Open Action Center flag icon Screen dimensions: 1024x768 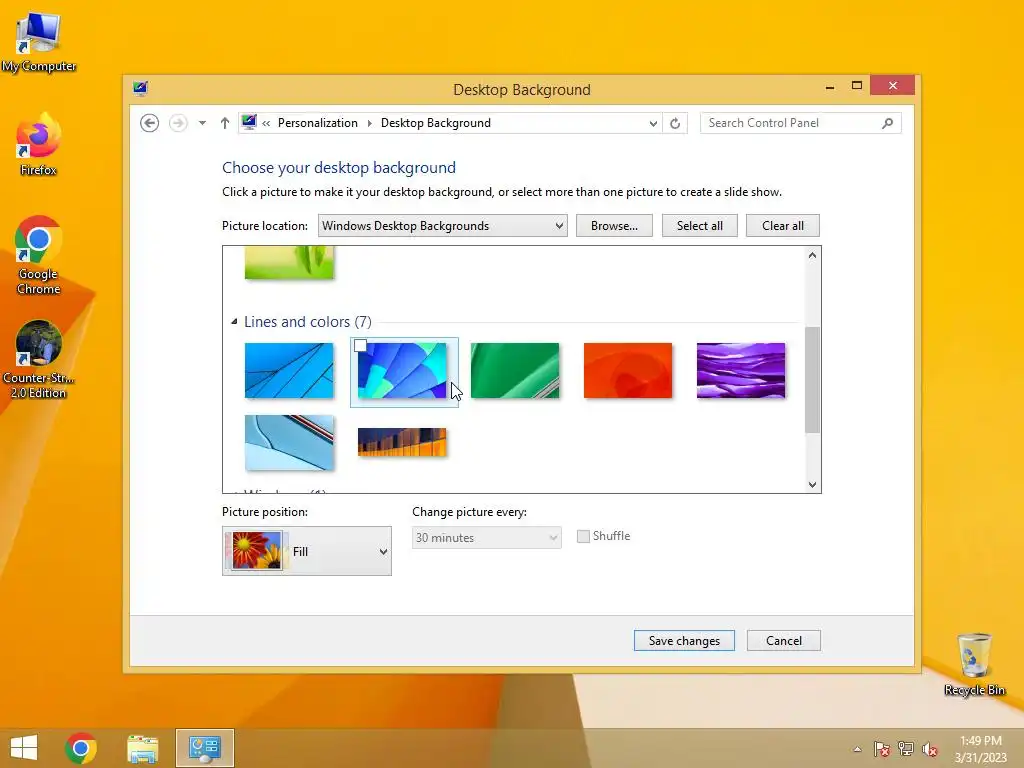[882, 749]
